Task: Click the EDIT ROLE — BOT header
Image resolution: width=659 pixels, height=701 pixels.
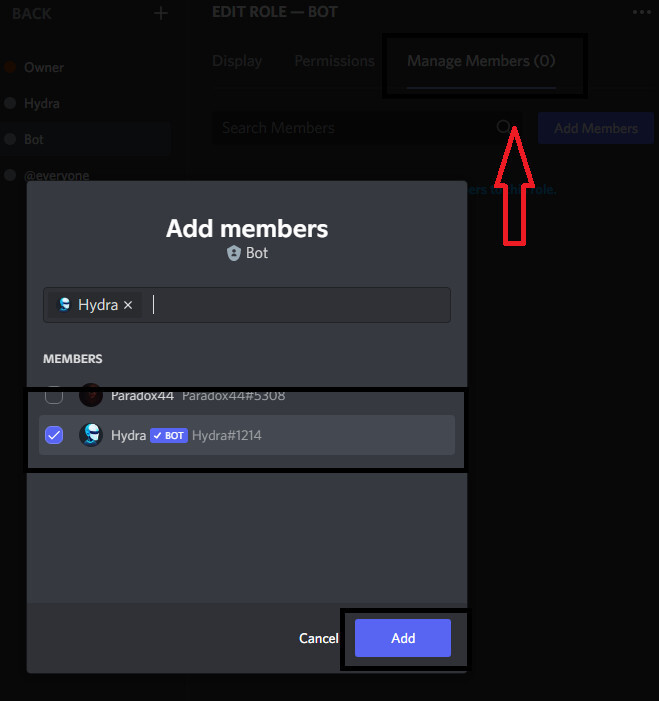Action: 275,12
